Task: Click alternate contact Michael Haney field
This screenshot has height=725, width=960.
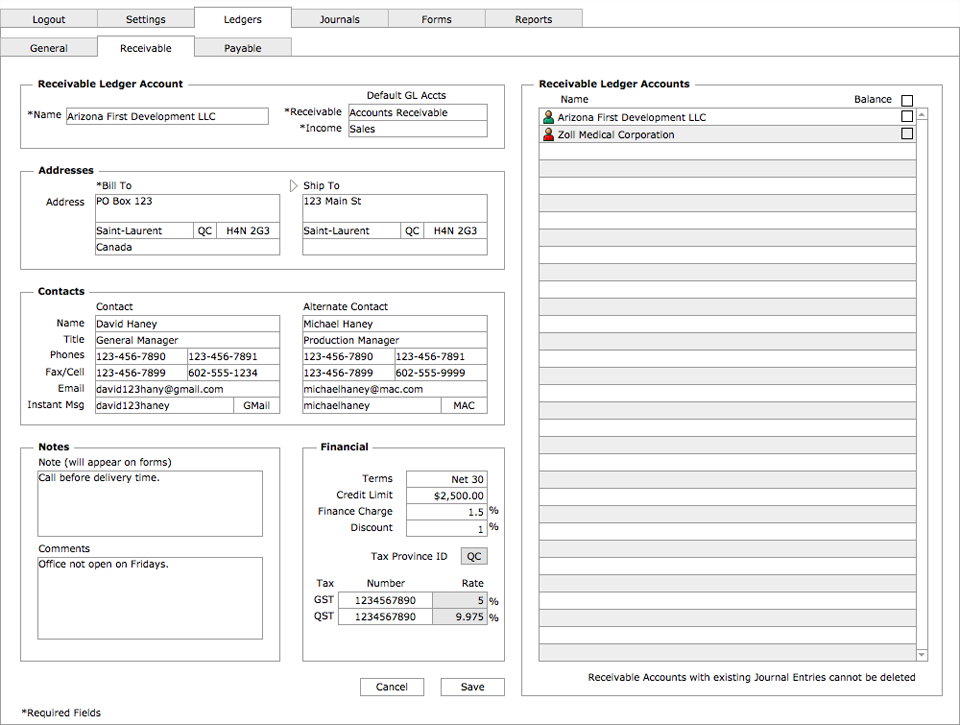Action: coord(395,324)
